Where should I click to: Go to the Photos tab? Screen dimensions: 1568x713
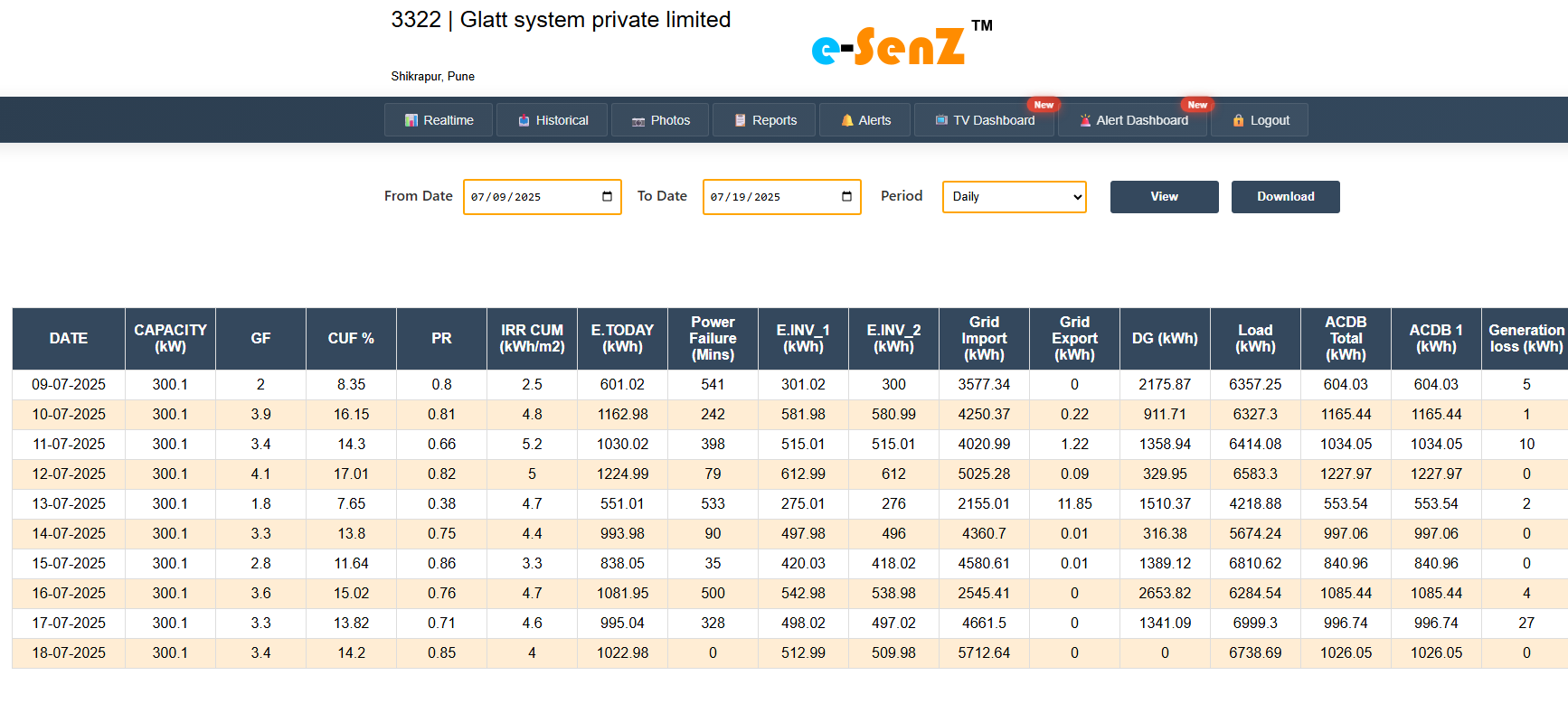click(660, 120)
